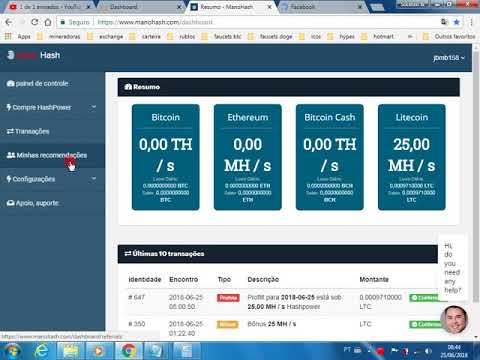Open the rublos bookmark folder
This screenshot has height=360, width=480.
click(181, 36)
